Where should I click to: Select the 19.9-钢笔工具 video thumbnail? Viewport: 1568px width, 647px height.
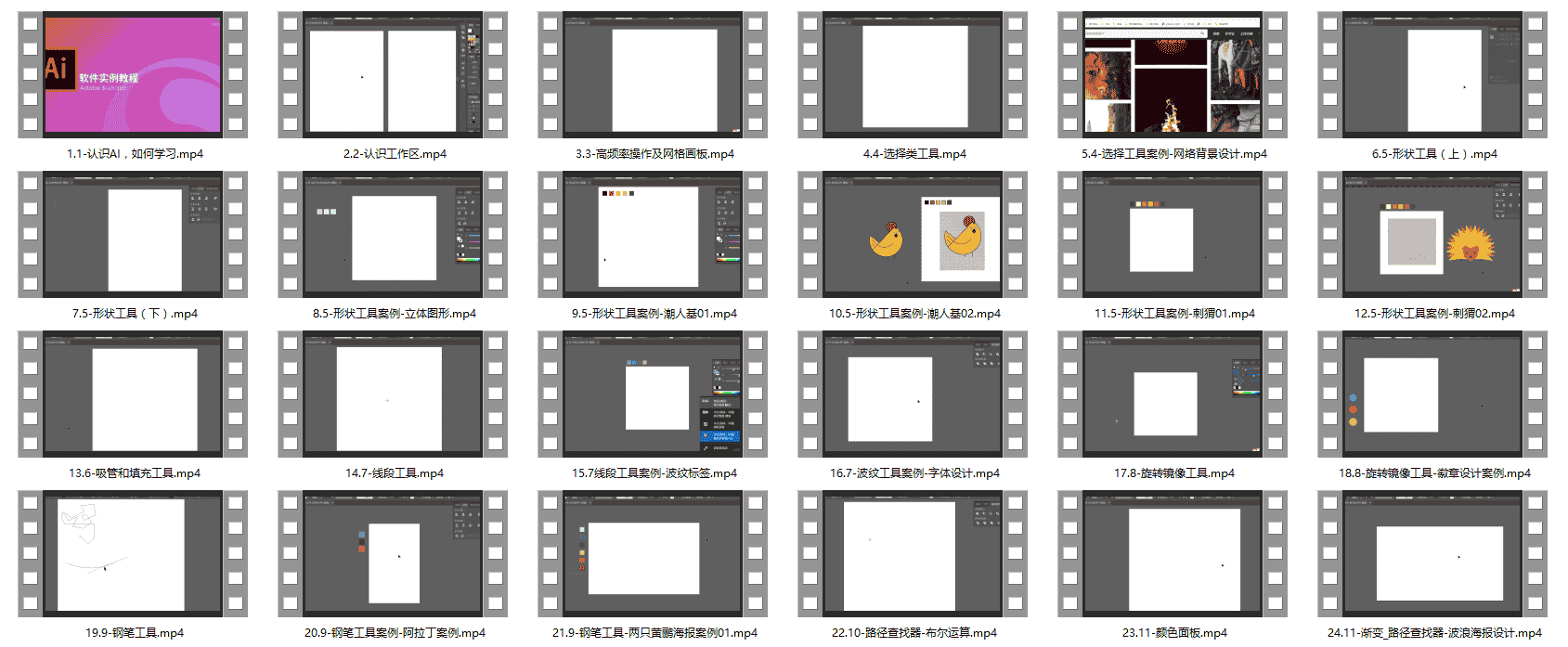[133, 554]
